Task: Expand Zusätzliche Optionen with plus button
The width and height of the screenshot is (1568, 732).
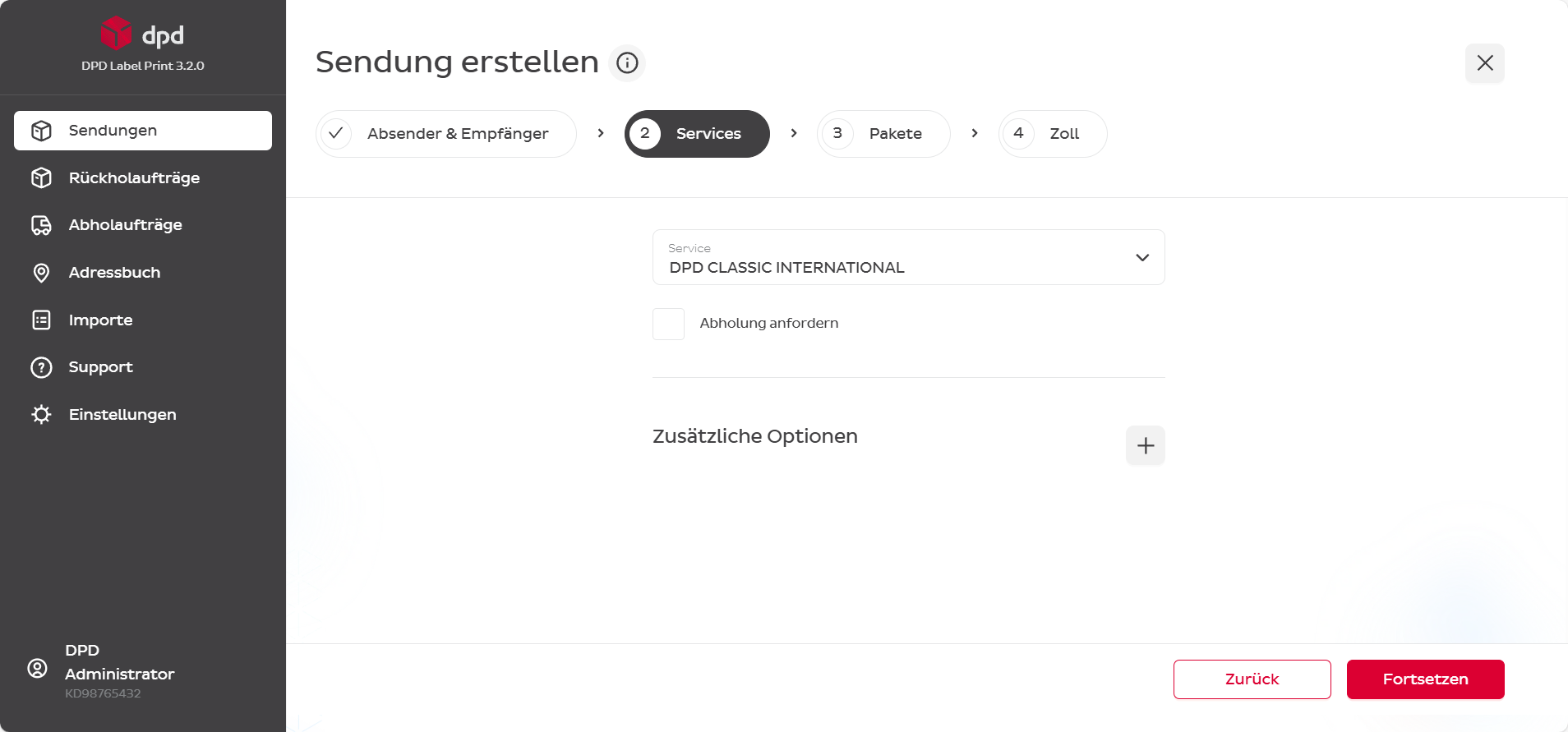Action: click(1146, 445)
